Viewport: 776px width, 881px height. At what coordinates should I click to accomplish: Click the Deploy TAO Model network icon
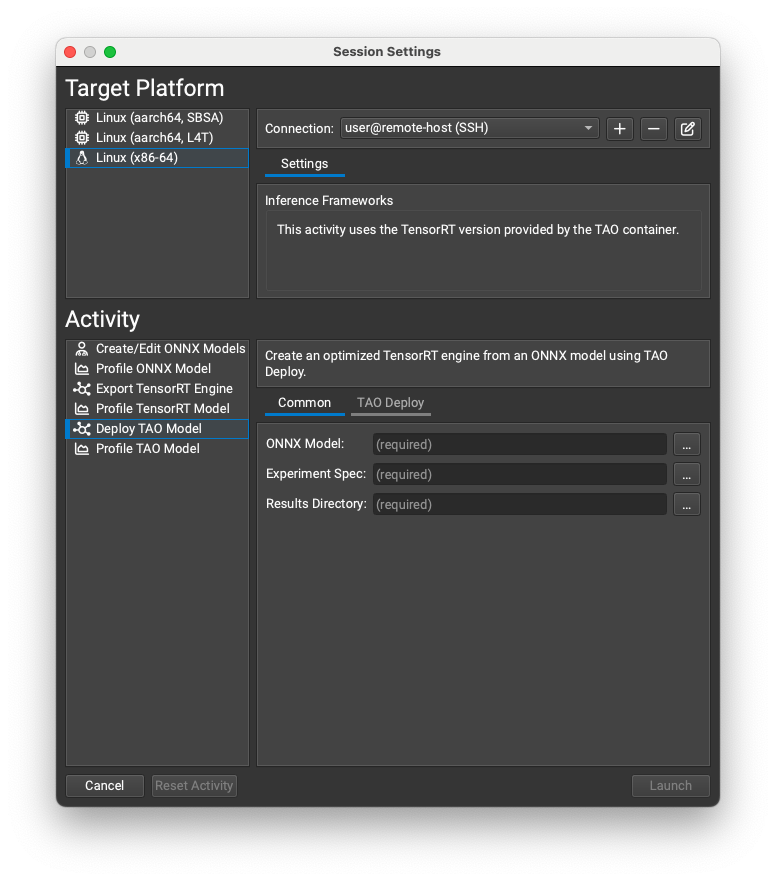point(80,428)
